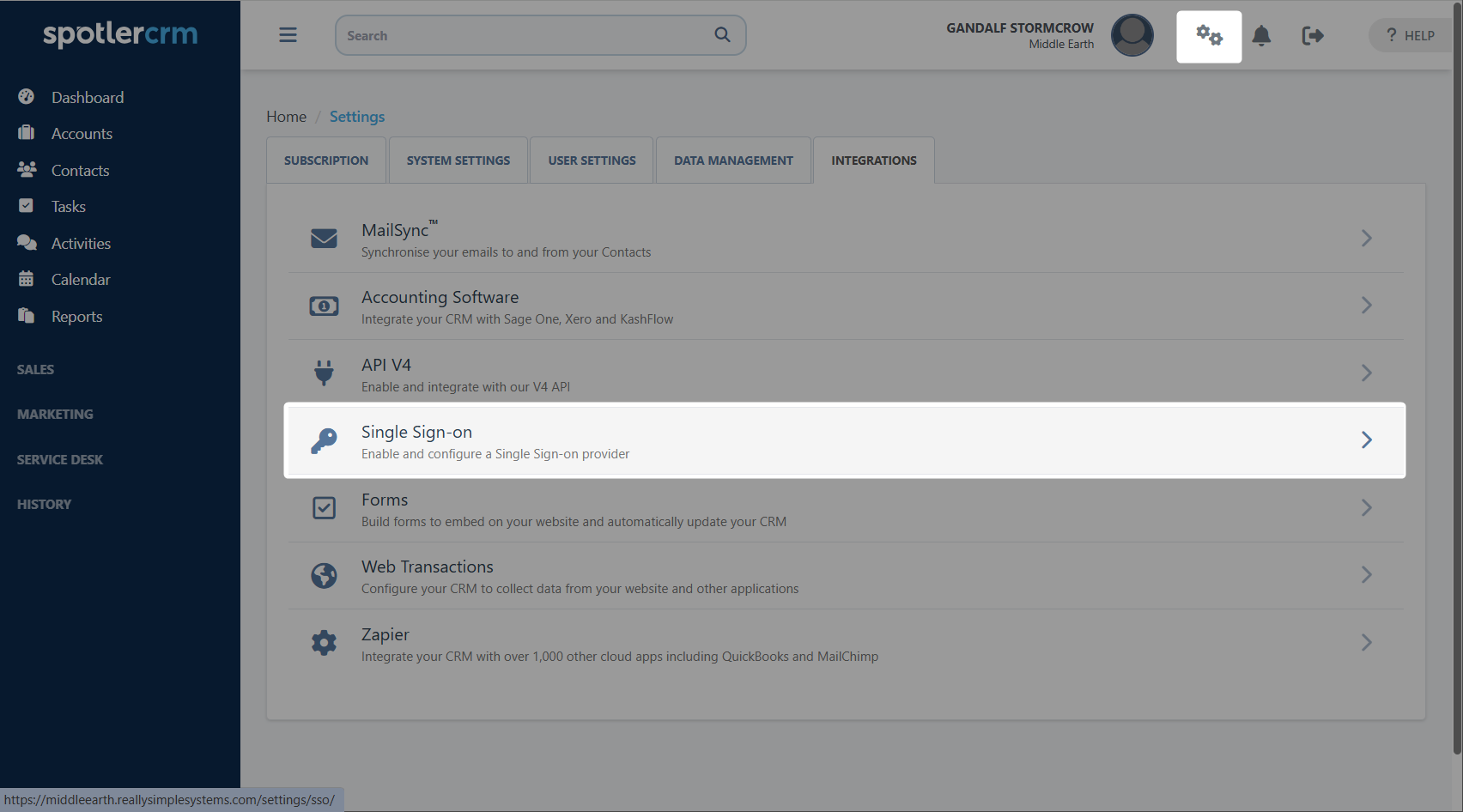Open the Web Transactions title
The image size is (1463, 812).
[x=428, y=567]
